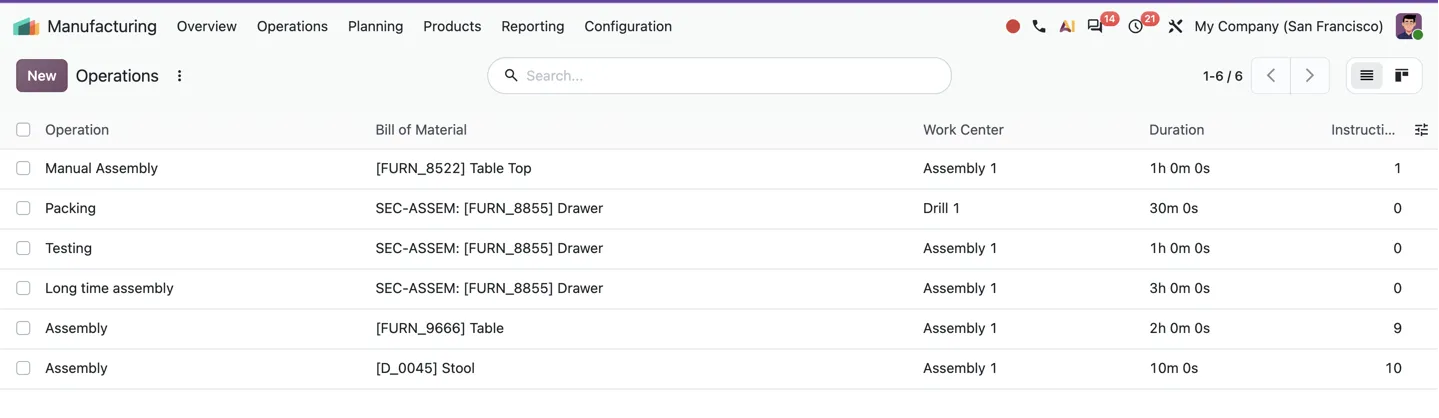
Task: Open the AI assistant icon
Action: 1067,27
